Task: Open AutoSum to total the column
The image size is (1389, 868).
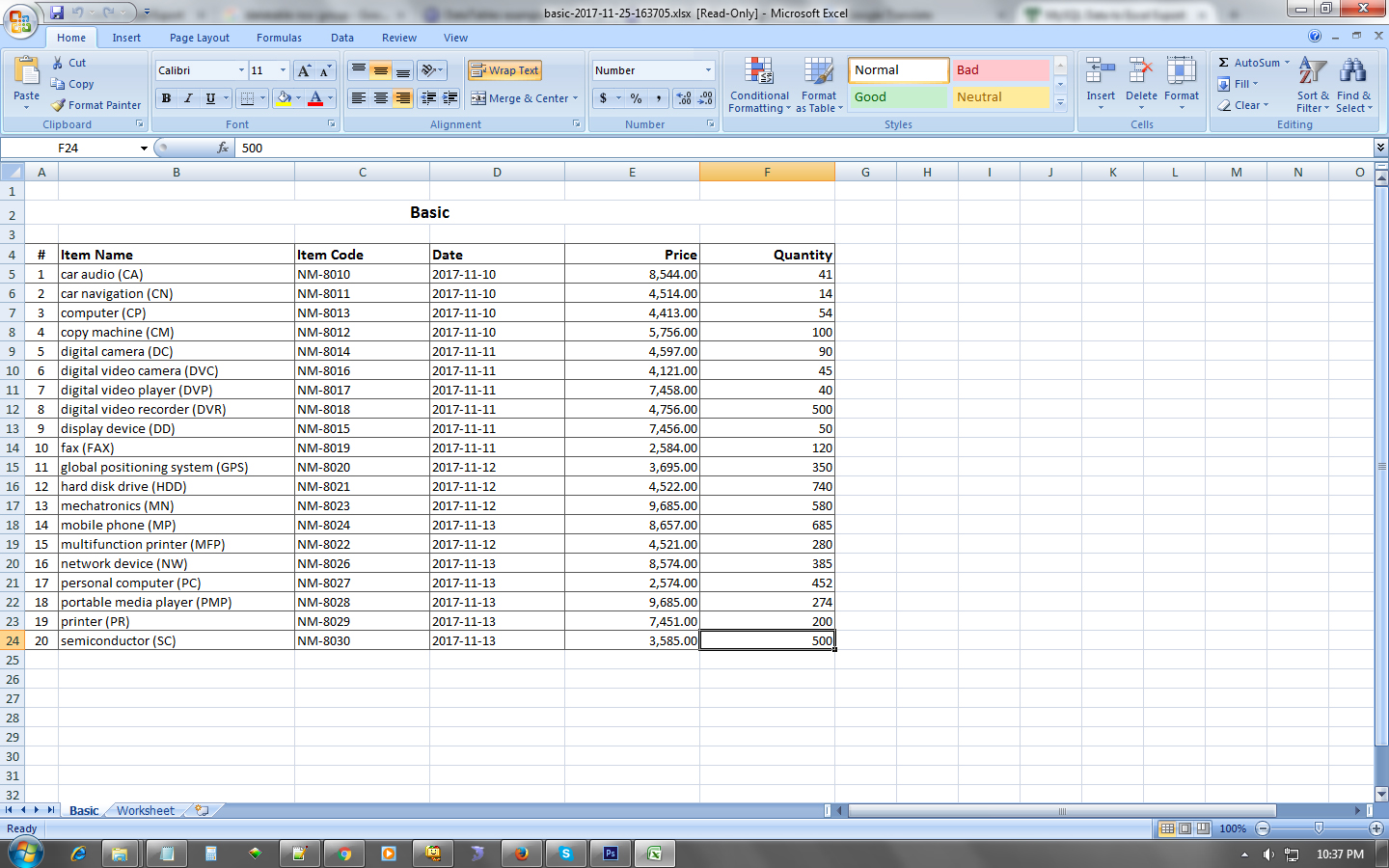Action: point(1253,62)
